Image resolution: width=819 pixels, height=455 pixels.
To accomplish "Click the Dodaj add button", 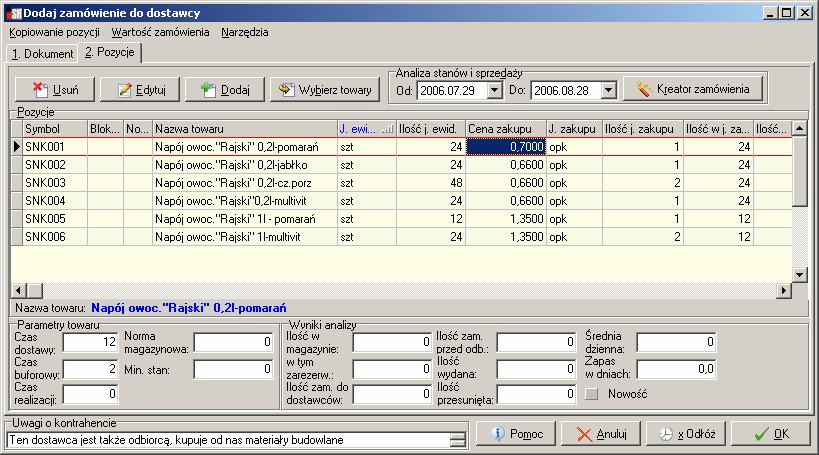I will coord(225,90).
